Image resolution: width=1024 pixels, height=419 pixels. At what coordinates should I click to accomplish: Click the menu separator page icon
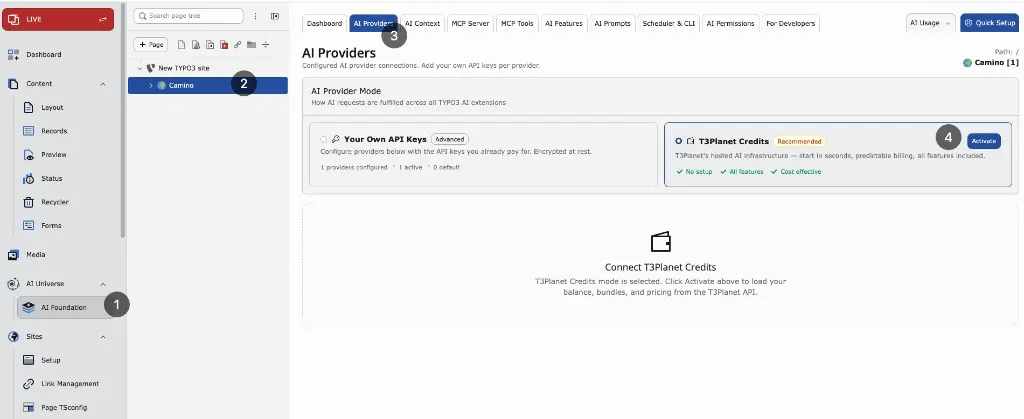(x=266, y=45)
